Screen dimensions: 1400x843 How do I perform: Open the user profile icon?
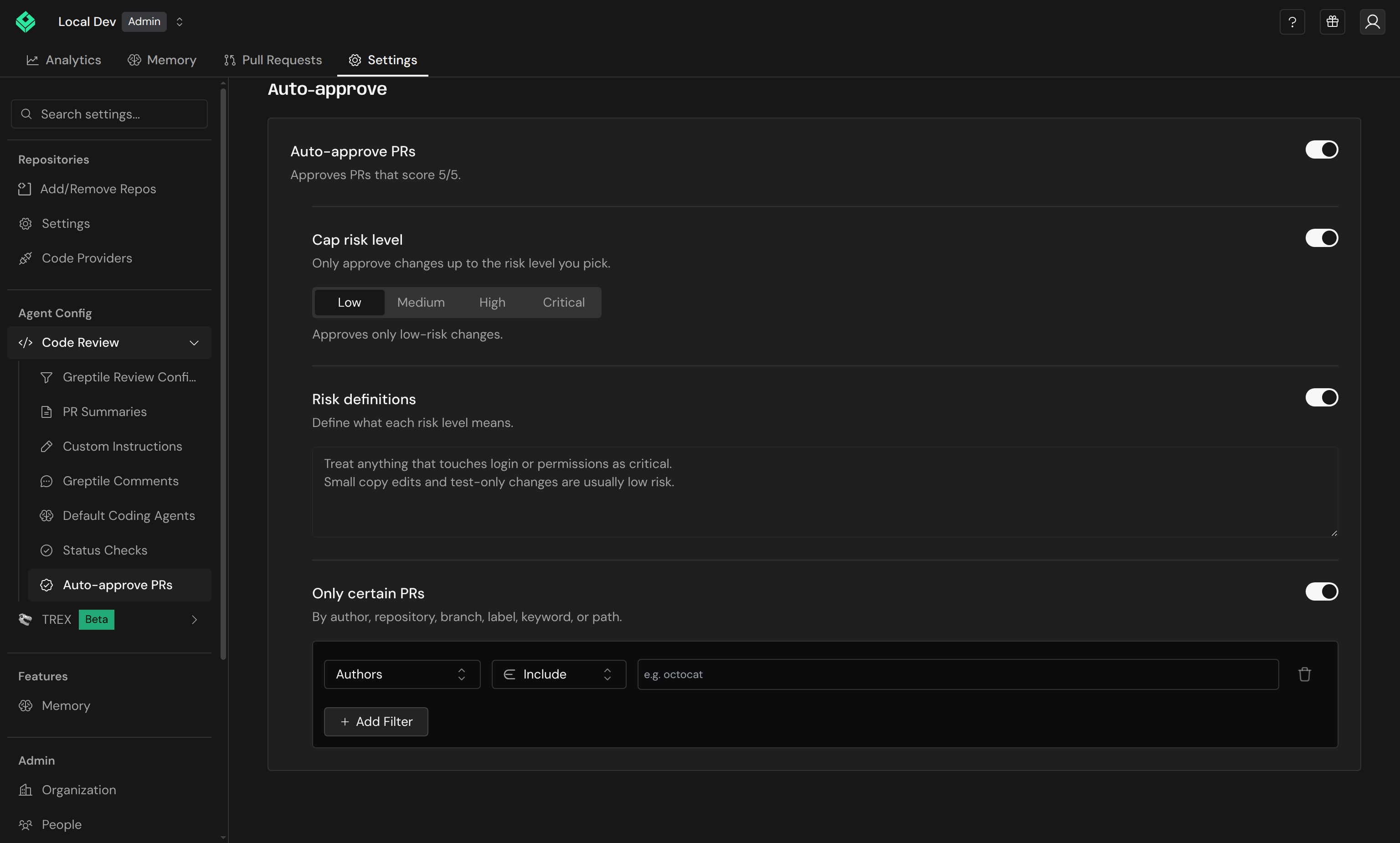(1372, 21)
